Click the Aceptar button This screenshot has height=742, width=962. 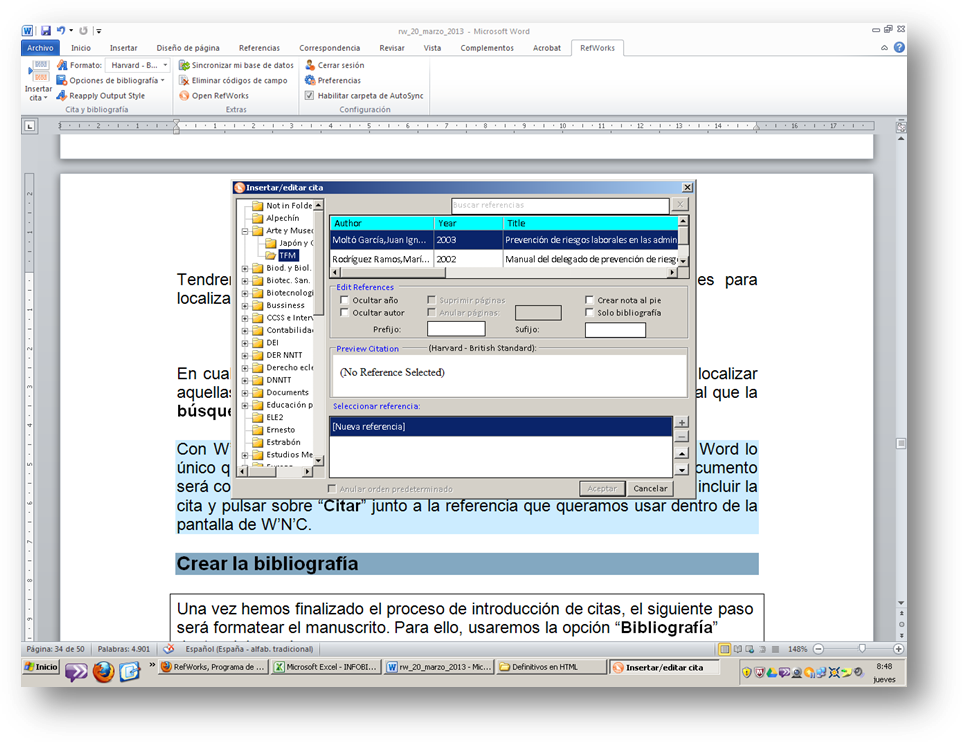pyautogui.click(x=602, y=489)
